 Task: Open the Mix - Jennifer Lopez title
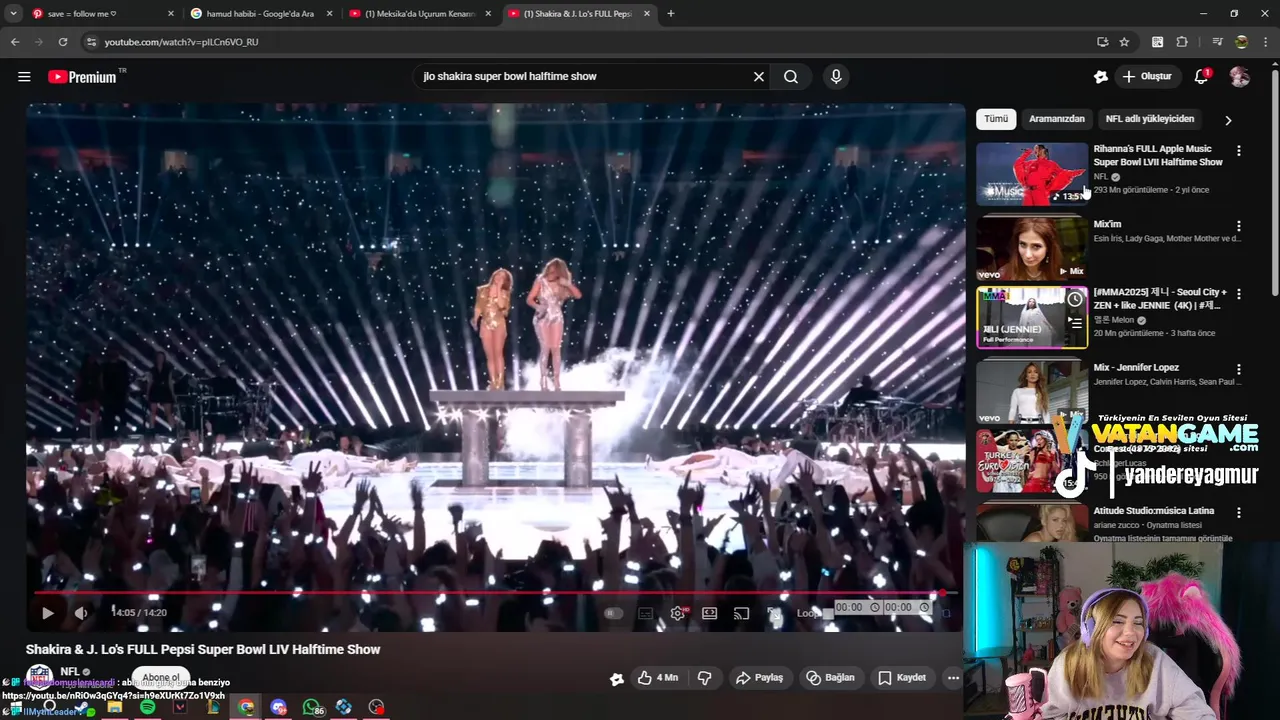coord(1136,368)
